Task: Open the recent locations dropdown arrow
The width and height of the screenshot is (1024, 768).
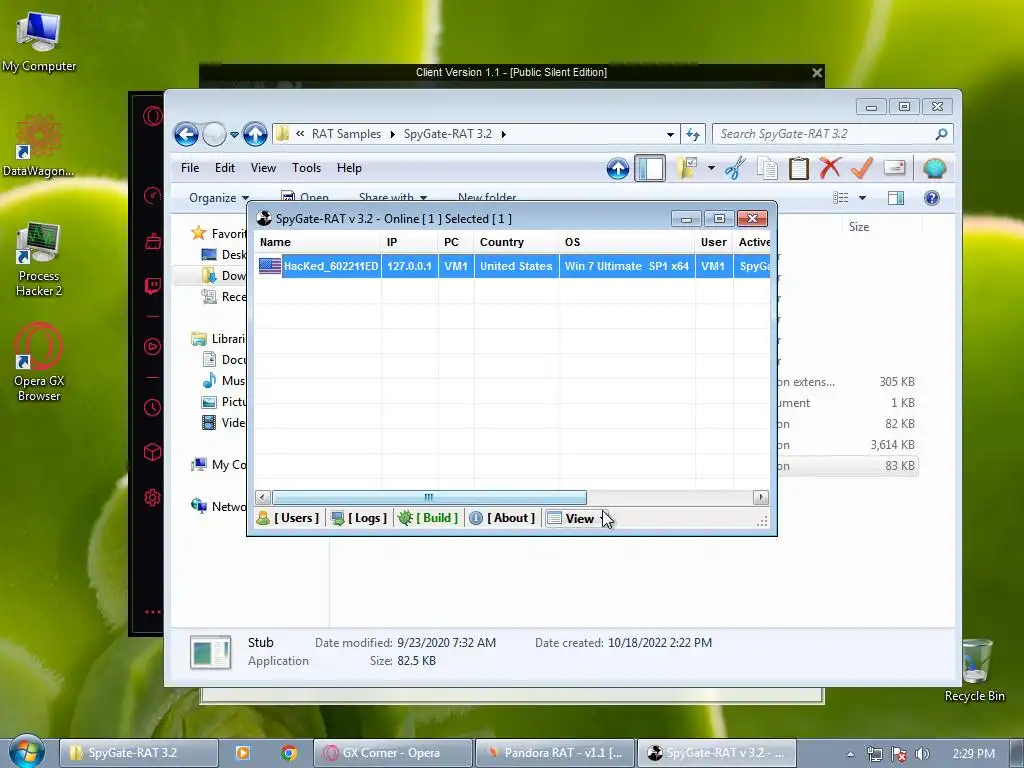Action: point(234,135)
